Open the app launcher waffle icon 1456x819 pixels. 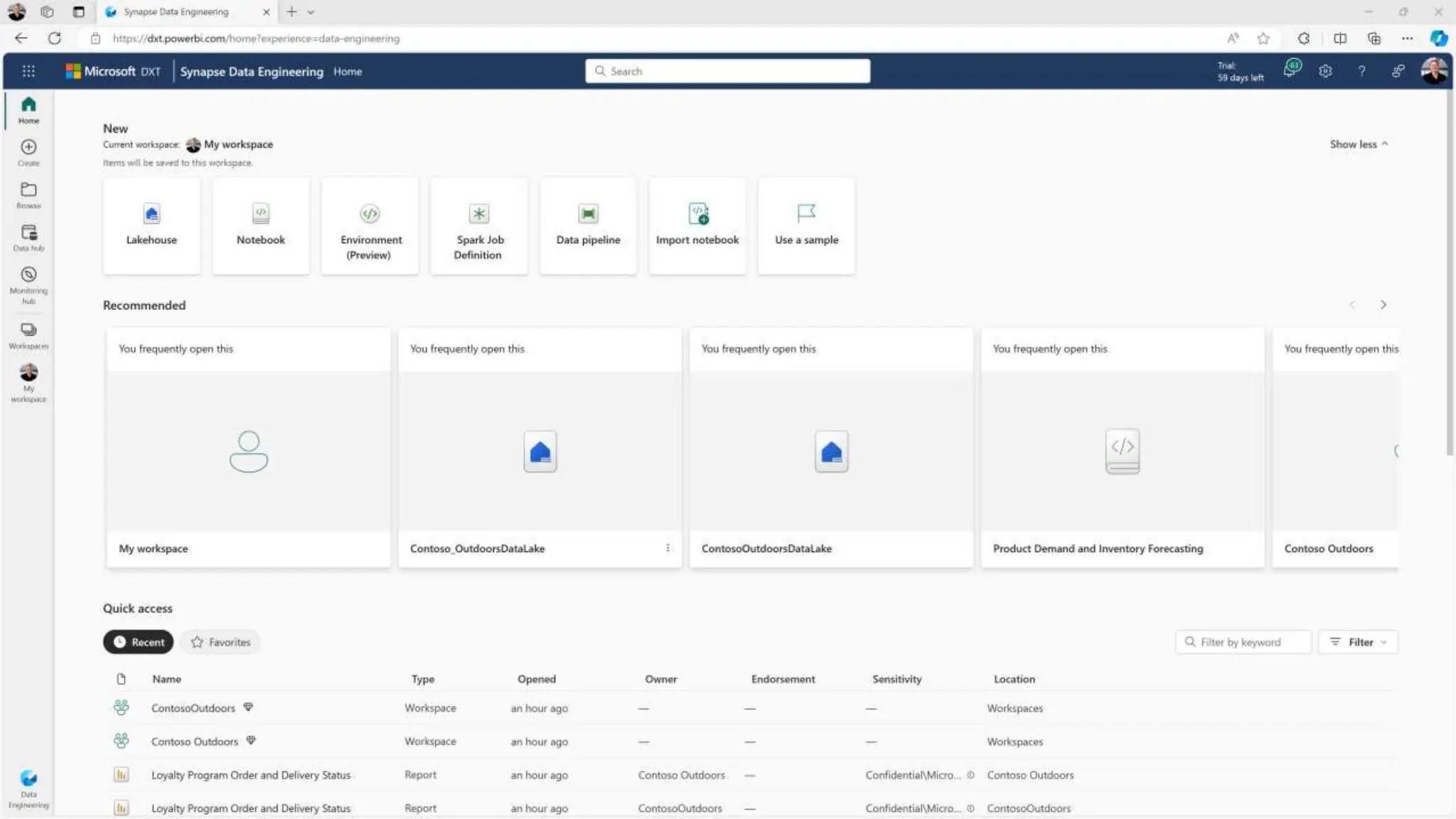pos(28,71)
